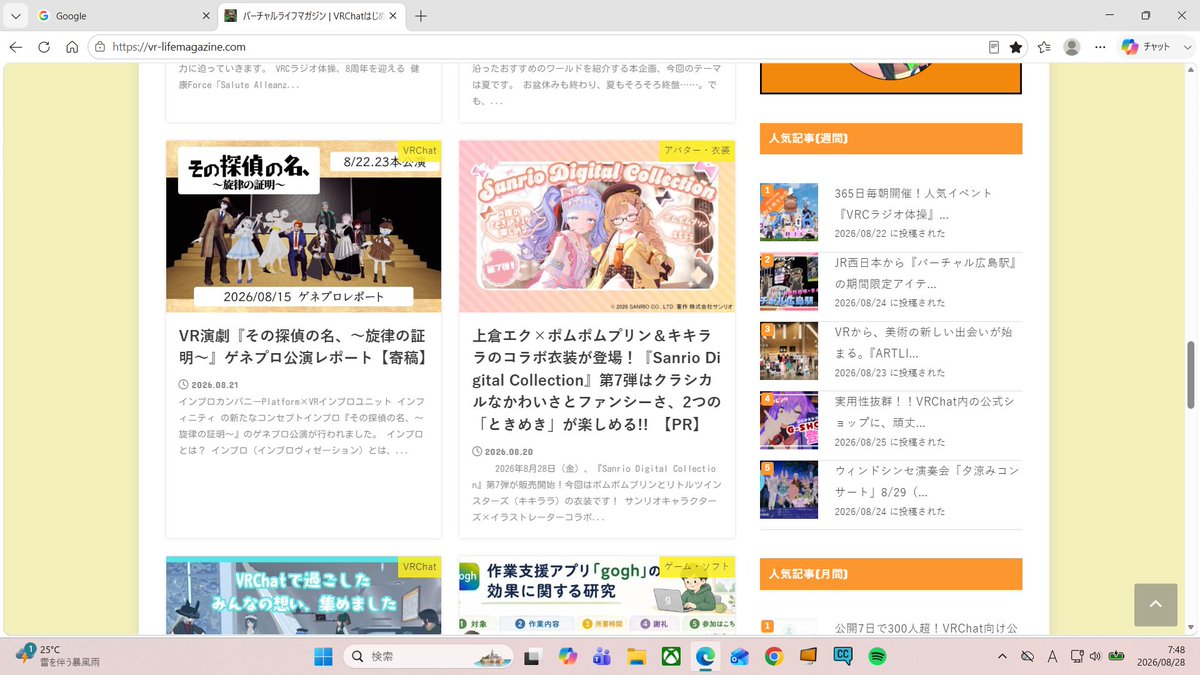Viewport: 1200px width, 675px height.
Task: Open the favorites list icon
Action: [x=1044, y=47]
